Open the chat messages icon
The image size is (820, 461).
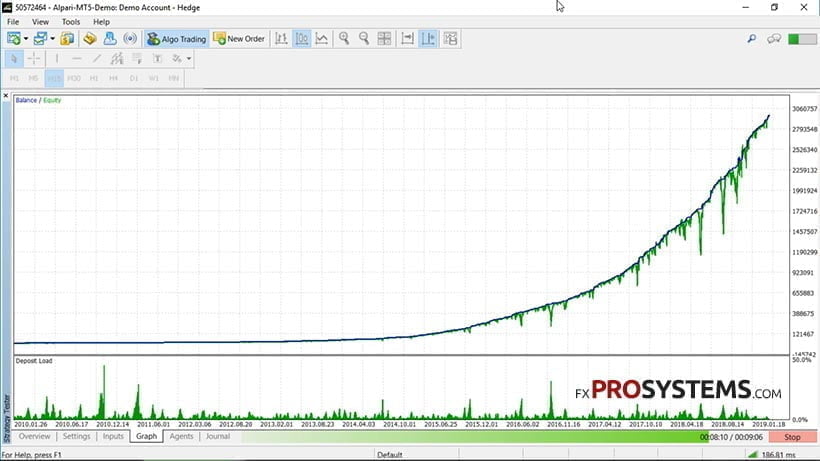tap(772, 39)
